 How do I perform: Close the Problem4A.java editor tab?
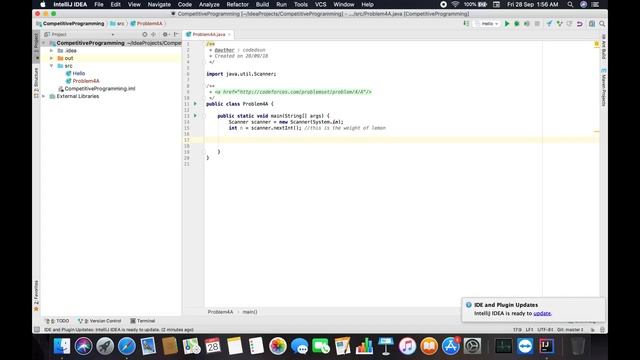229,35
